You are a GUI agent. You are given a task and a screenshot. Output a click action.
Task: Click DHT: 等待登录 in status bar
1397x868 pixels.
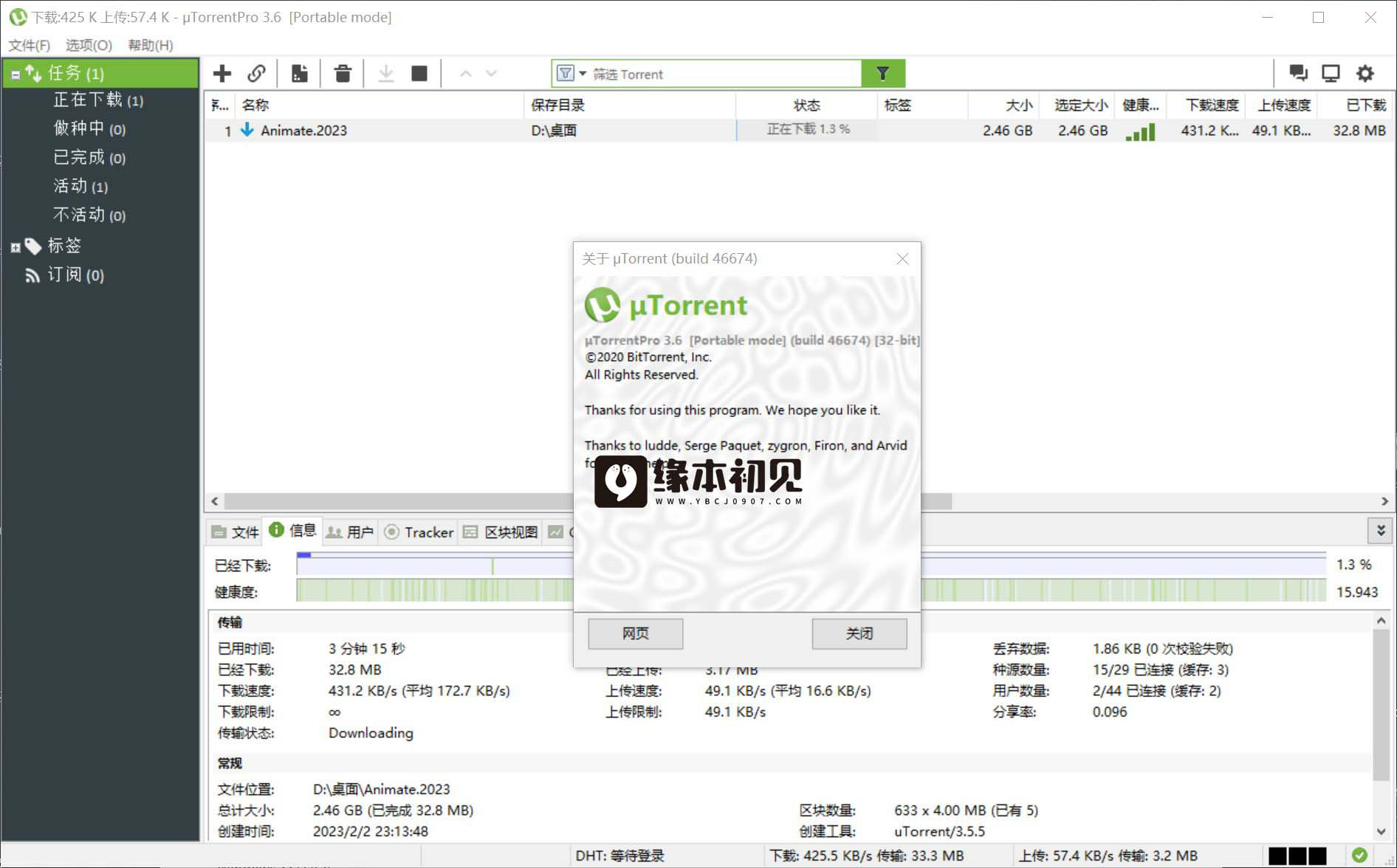(x=620, y=855)
